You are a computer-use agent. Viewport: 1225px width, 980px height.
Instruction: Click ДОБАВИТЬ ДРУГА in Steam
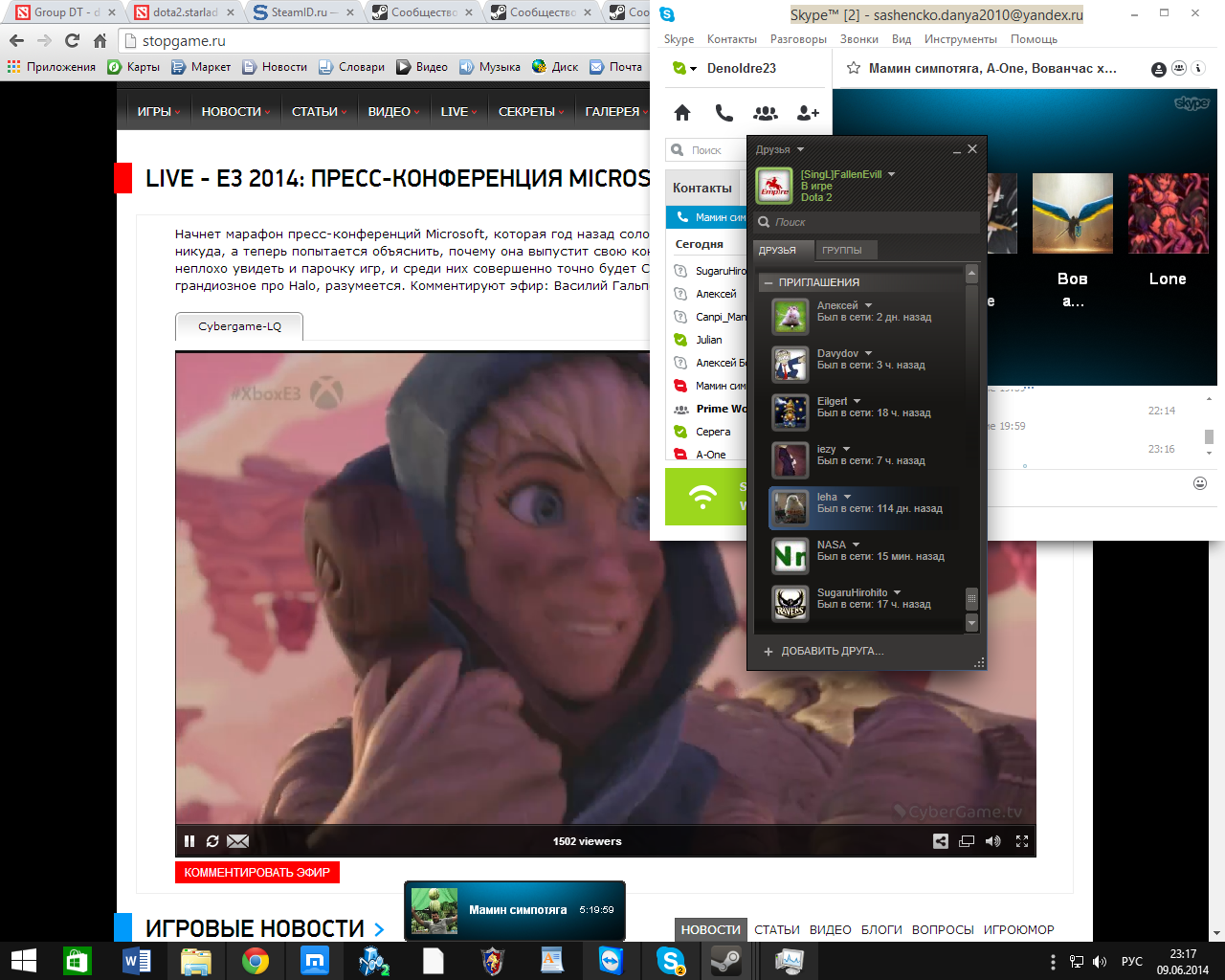(824, 651)
